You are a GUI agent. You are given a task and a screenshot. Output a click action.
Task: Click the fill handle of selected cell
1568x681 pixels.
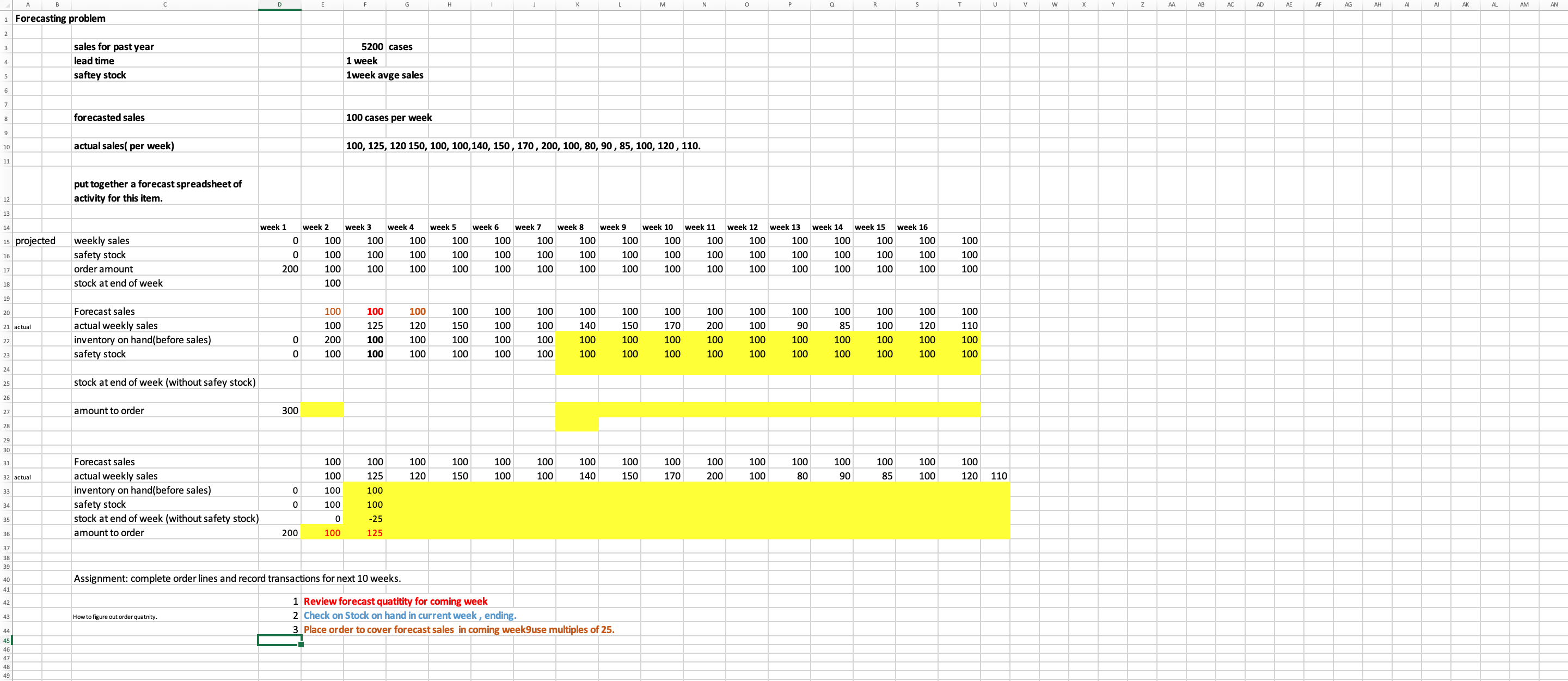(x=301, y=645)
